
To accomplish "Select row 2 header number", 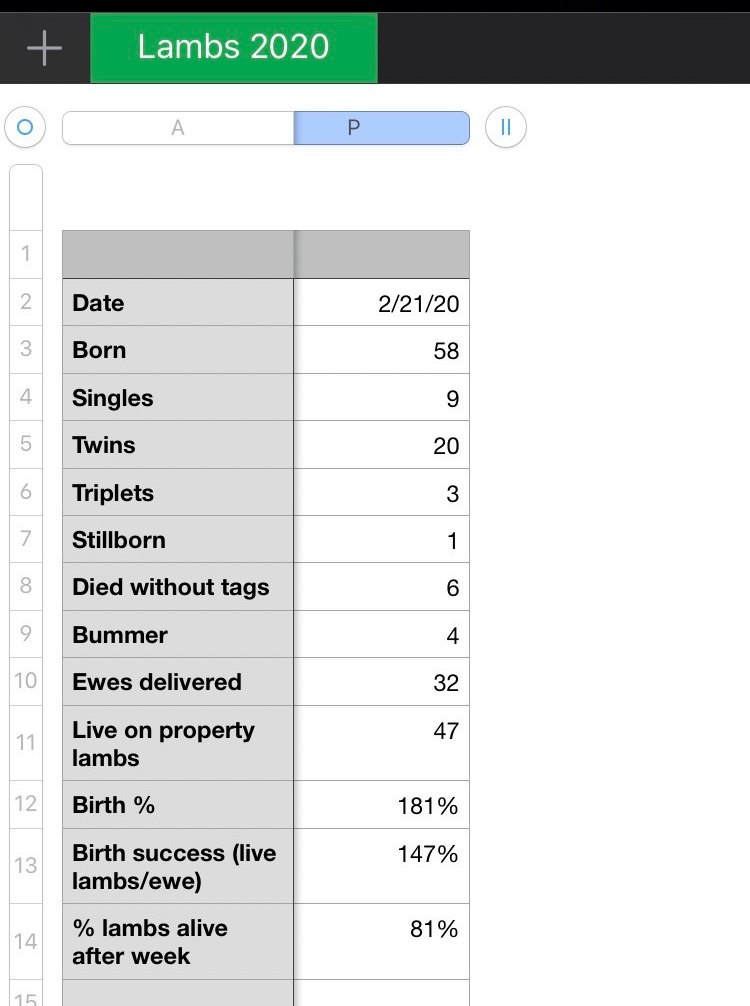I will [x=26, y=302].
